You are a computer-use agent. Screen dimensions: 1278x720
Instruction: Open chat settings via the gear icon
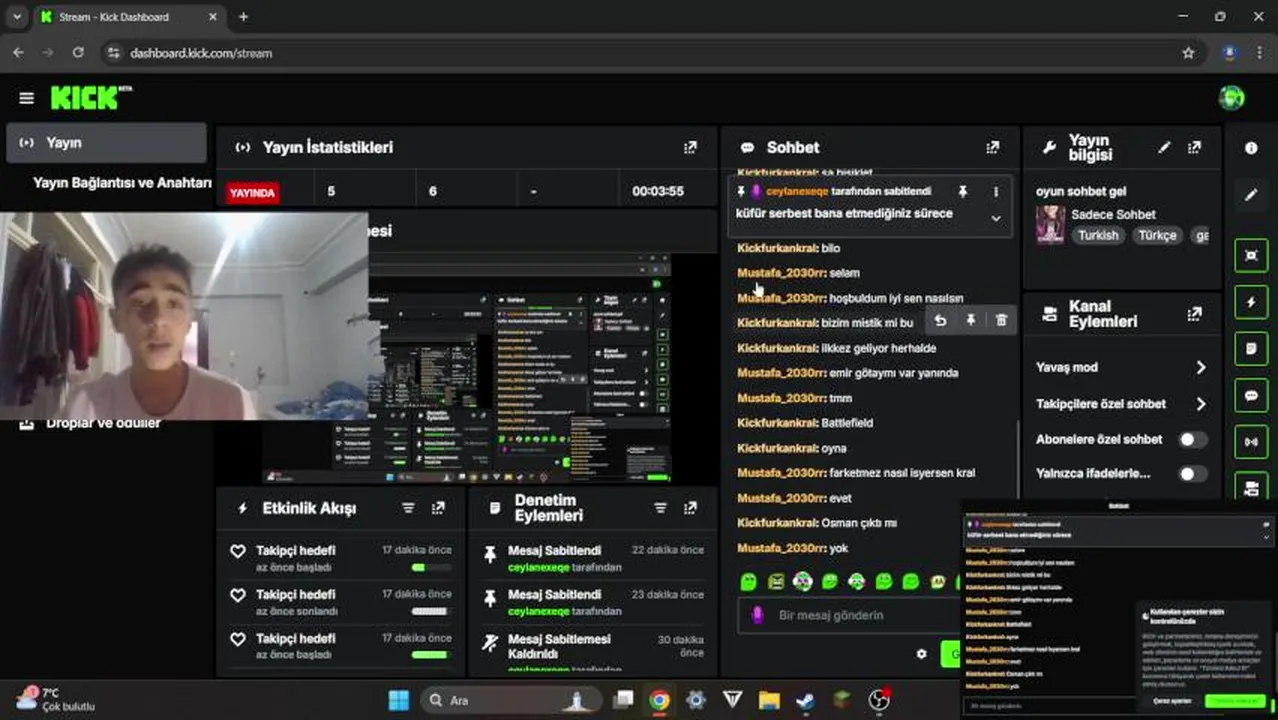pos(921,654)
